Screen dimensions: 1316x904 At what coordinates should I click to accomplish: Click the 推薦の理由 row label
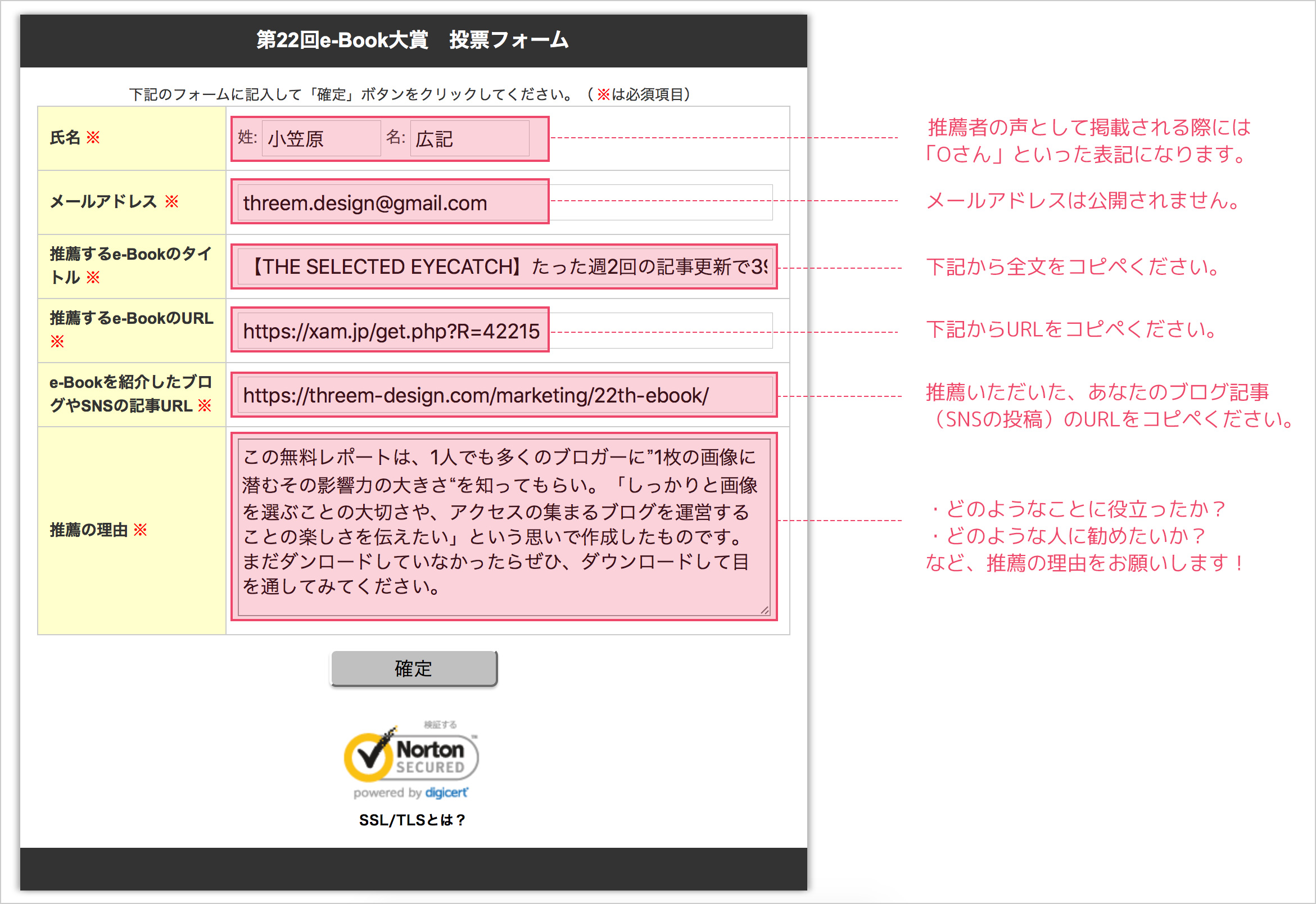88,530
